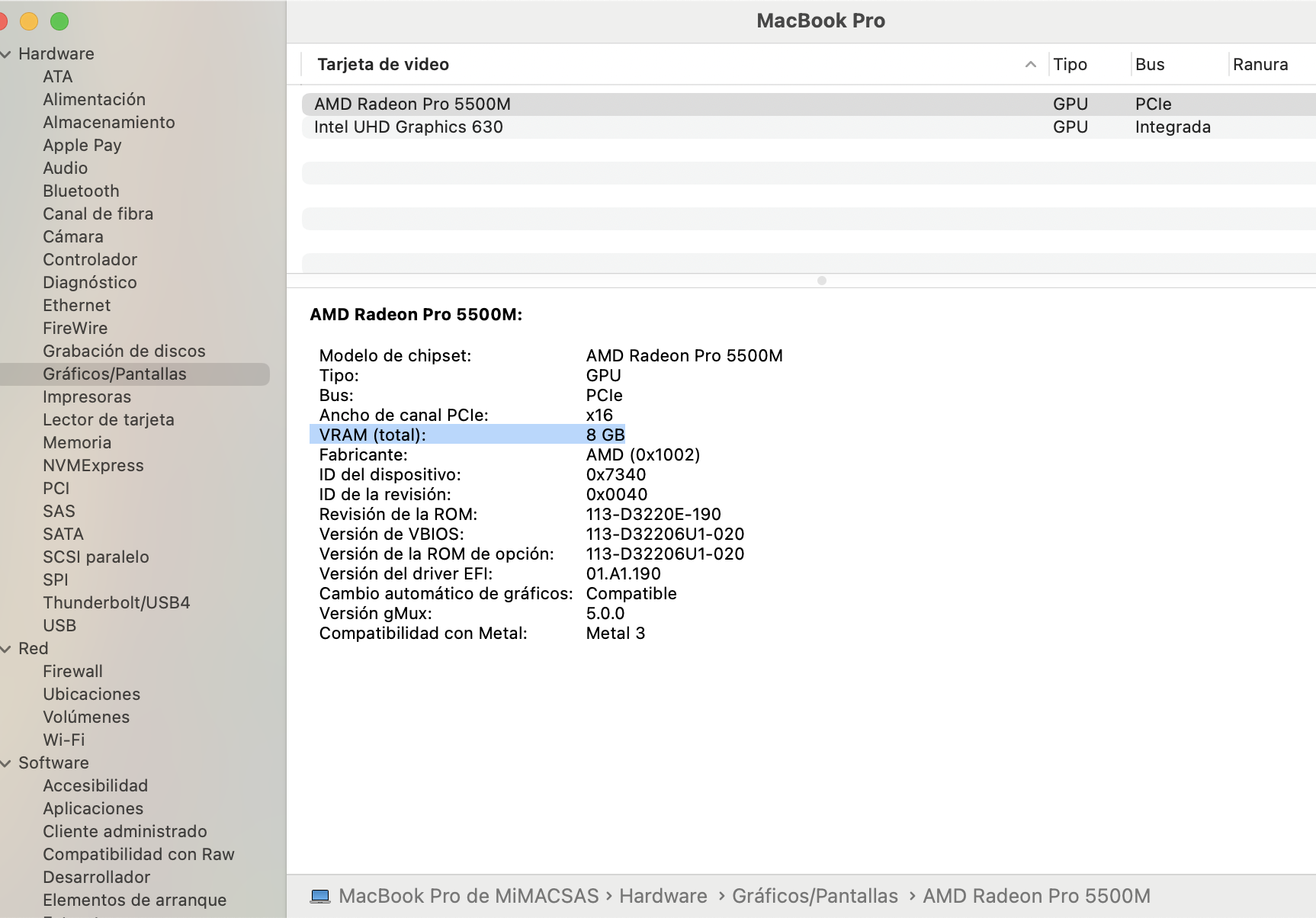Image resolution: width=1316 pixels, height=918 pixels.
Task: Open Aplicaciones under Software
Action: [x=93, y=809]
